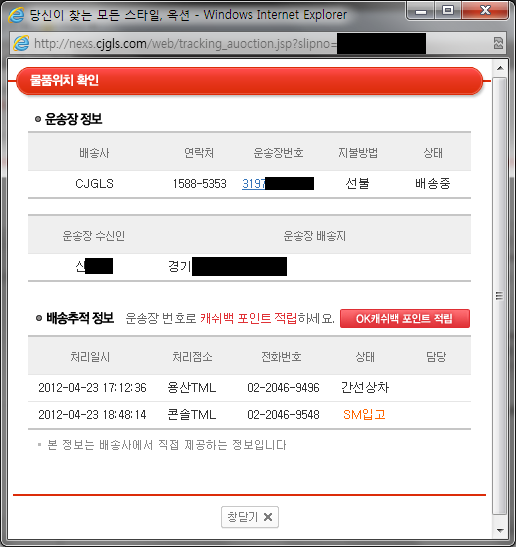516x547 pixels.
Task: Close the window with red X button
Action: [485, 10]
